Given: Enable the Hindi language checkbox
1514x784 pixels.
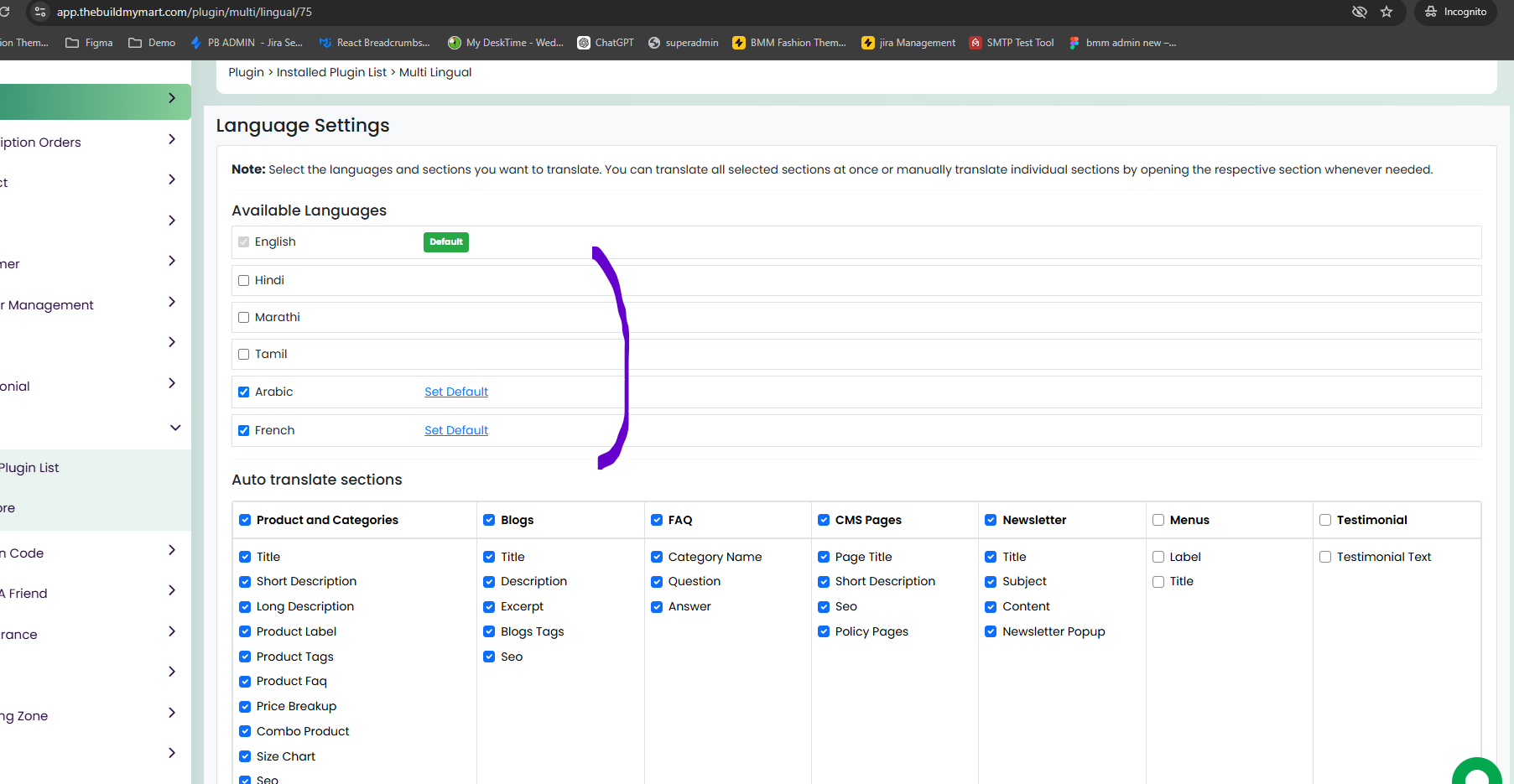Looking at the screenshot, I should 243,281.
